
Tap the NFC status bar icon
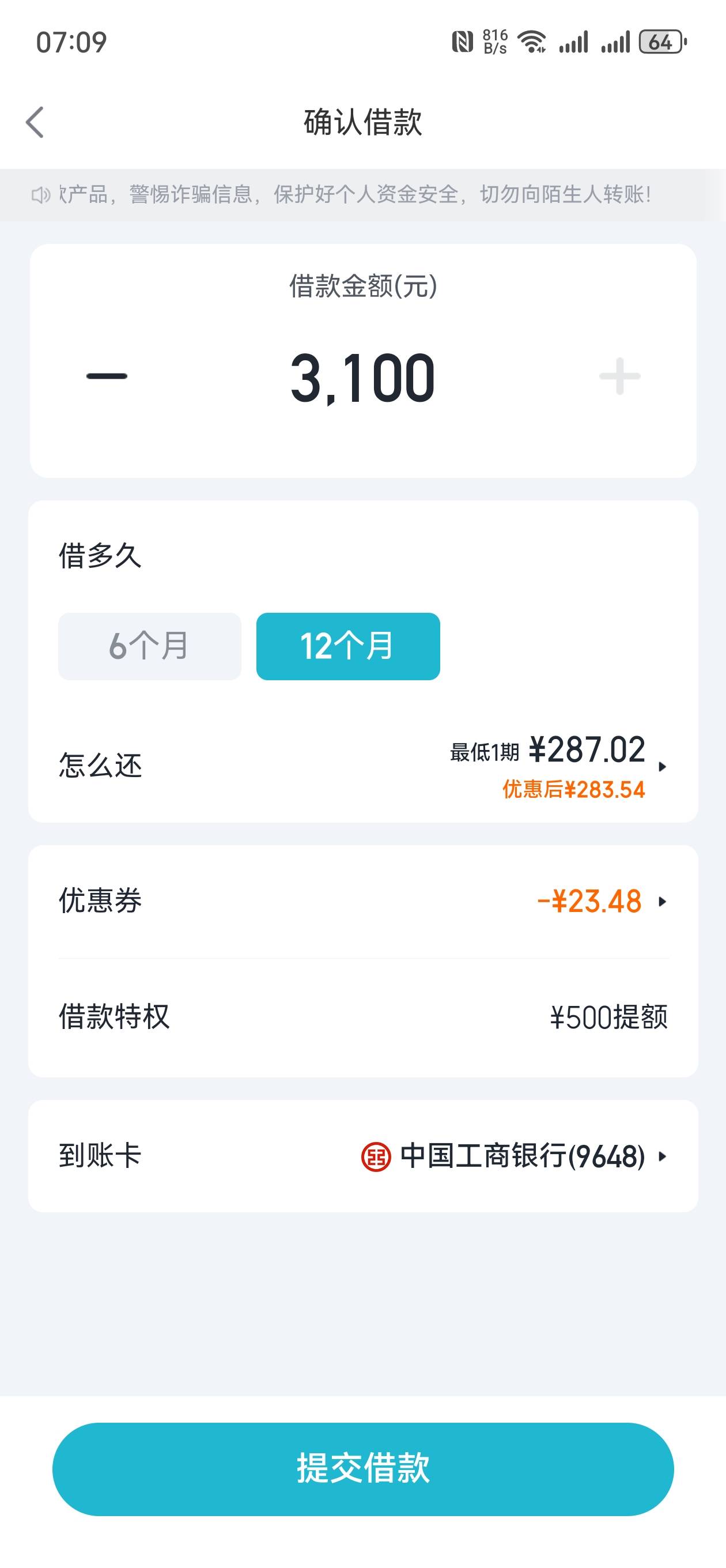(463, 42)
